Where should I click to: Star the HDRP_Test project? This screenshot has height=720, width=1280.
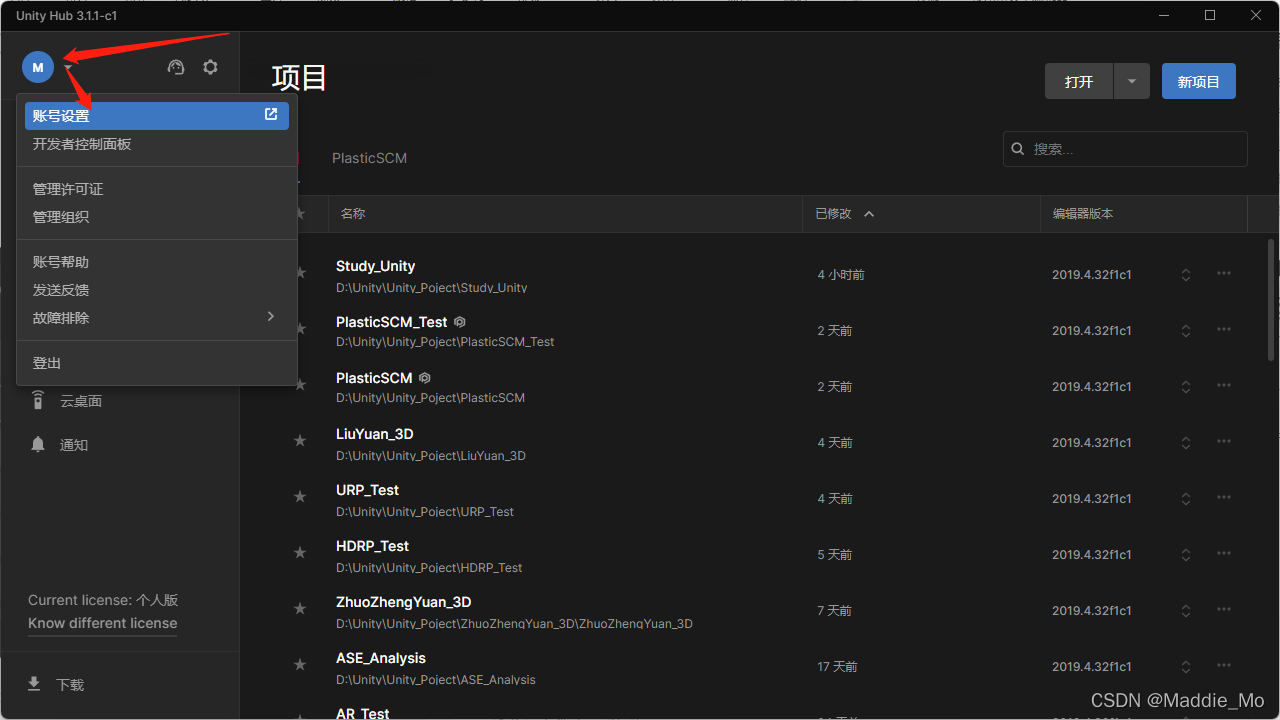(299, 552)
